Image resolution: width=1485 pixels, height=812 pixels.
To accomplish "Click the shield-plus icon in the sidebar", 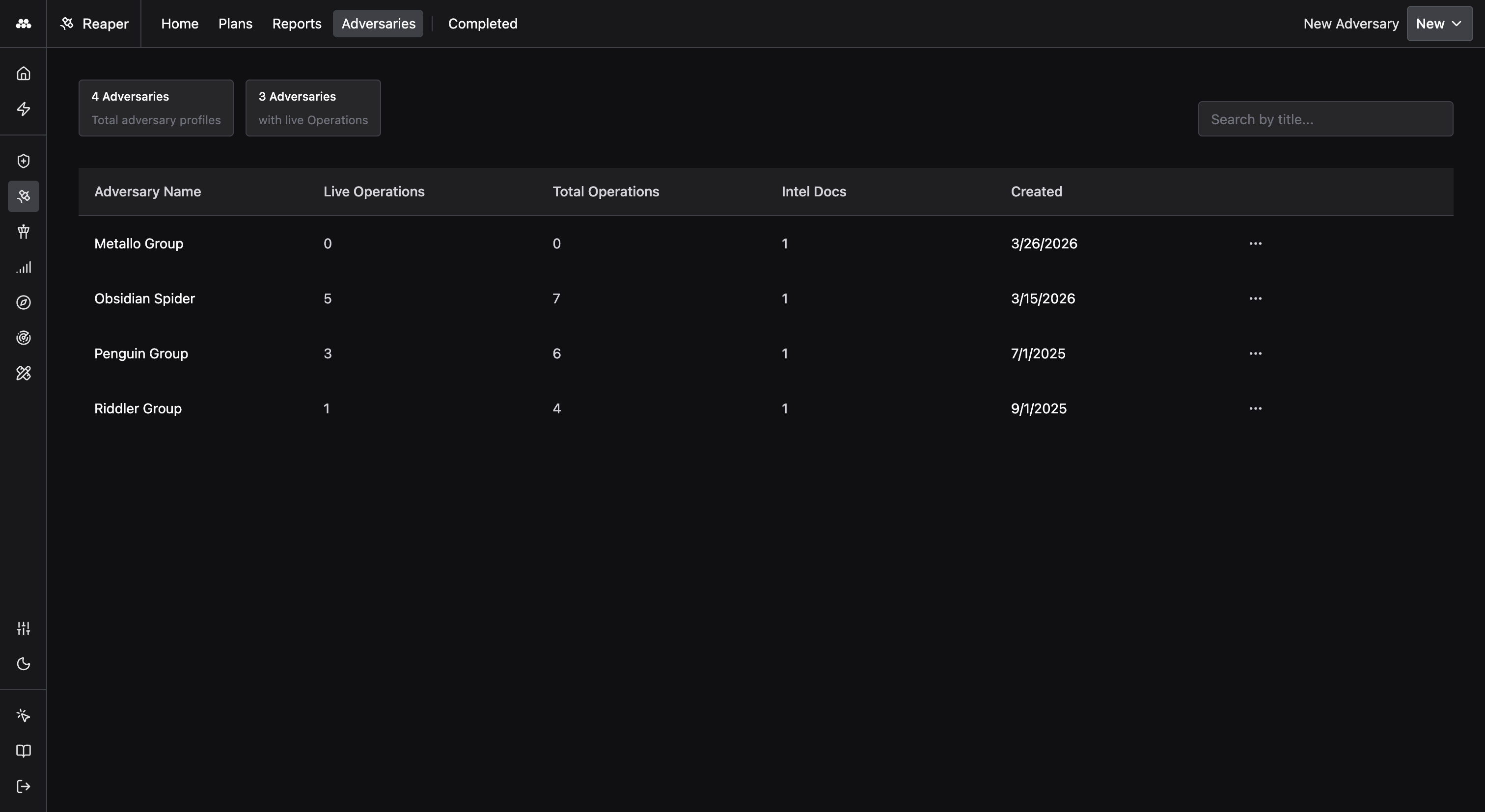I will pos(23,161).
